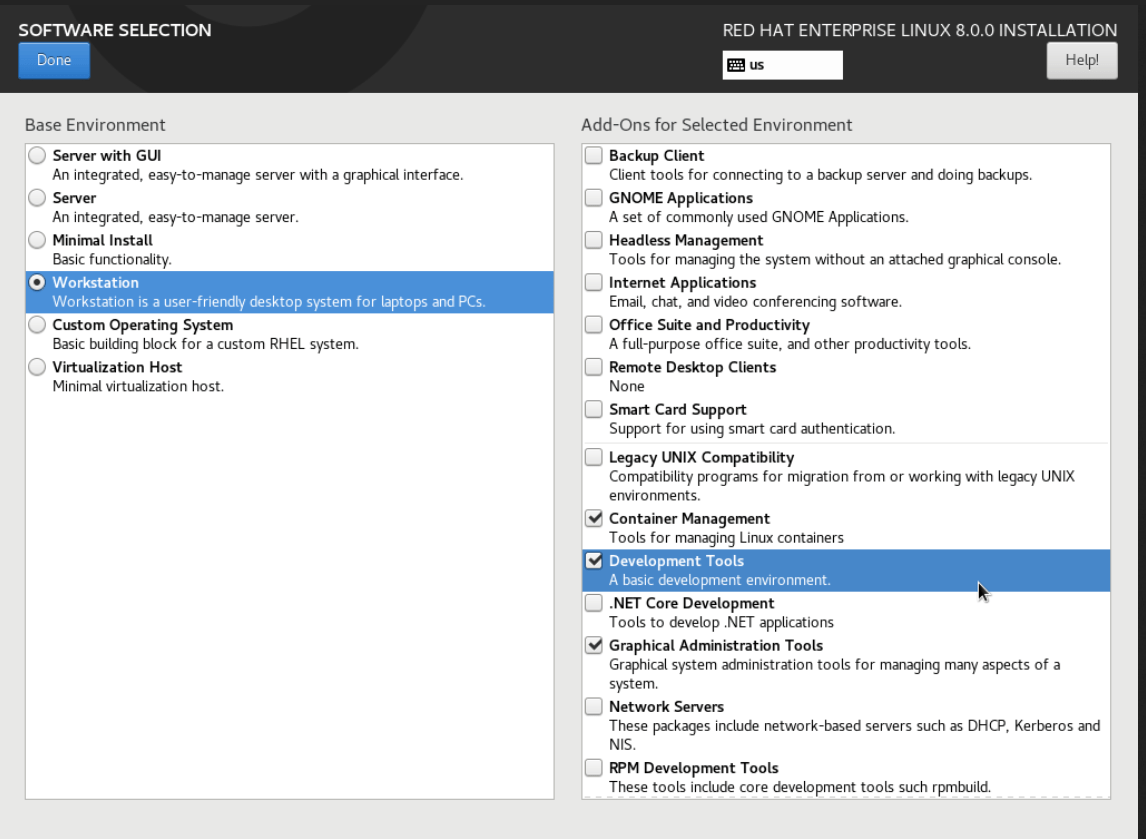1146x839 pixels.
Task: Enable the Network Servers add-on
Action: click(x=593, y=706)
